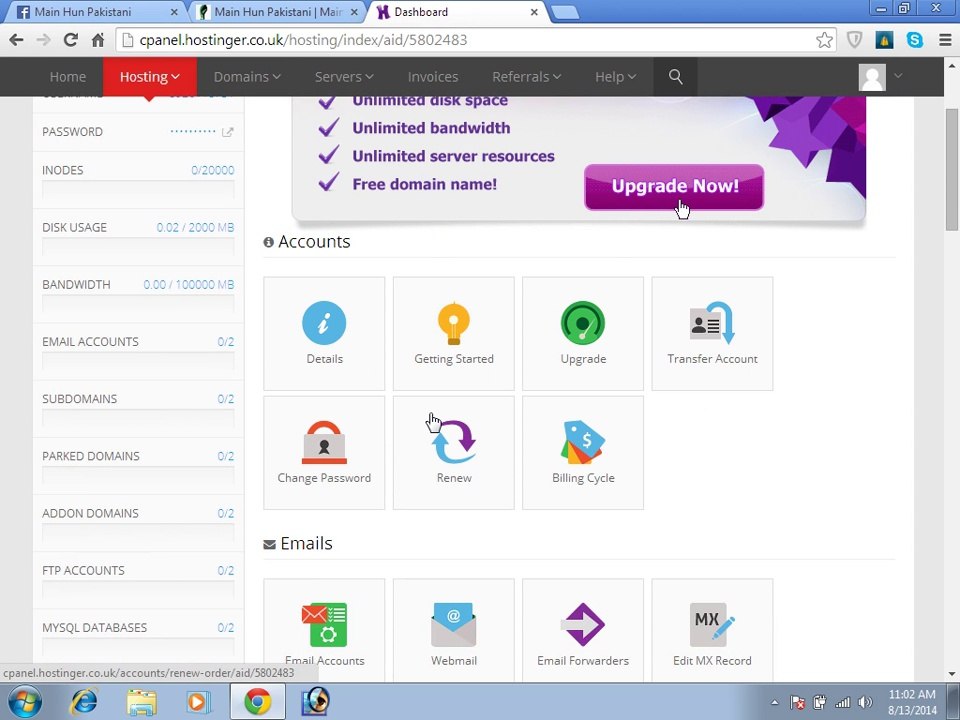Close the Dashboard browser tab

tap(534, 12)
